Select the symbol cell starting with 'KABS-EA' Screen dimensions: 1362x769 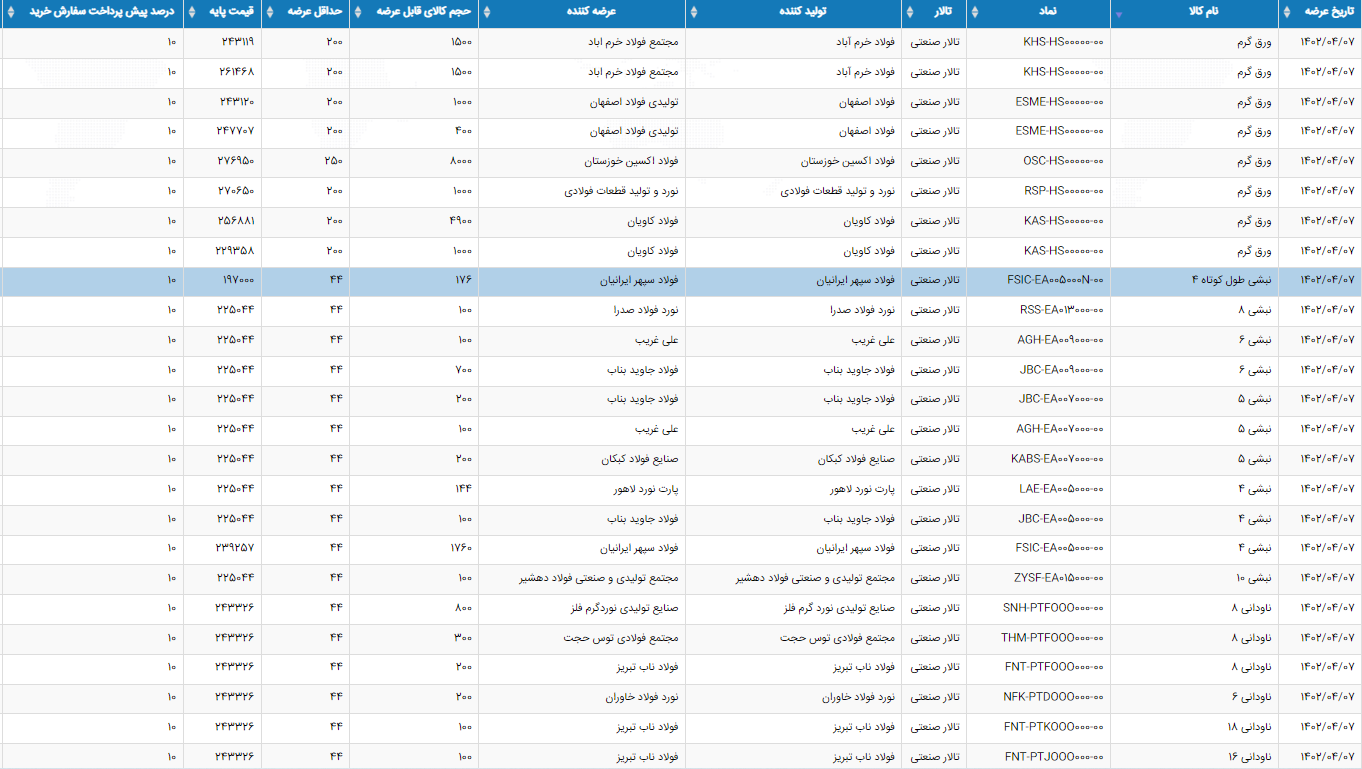click(x=1058, y=459)
